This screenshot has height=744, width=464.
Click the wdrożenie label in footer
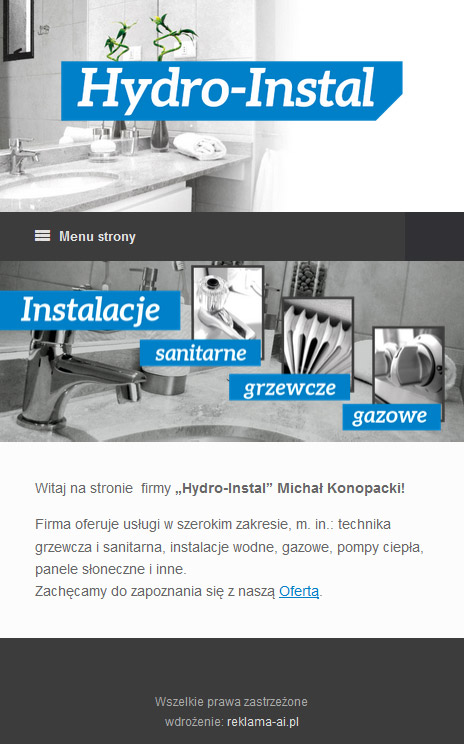194,722
